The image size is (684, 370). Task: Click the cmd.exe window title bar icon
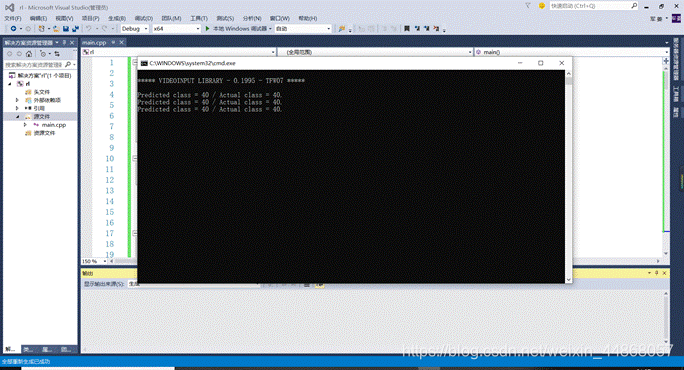point(144,63)
